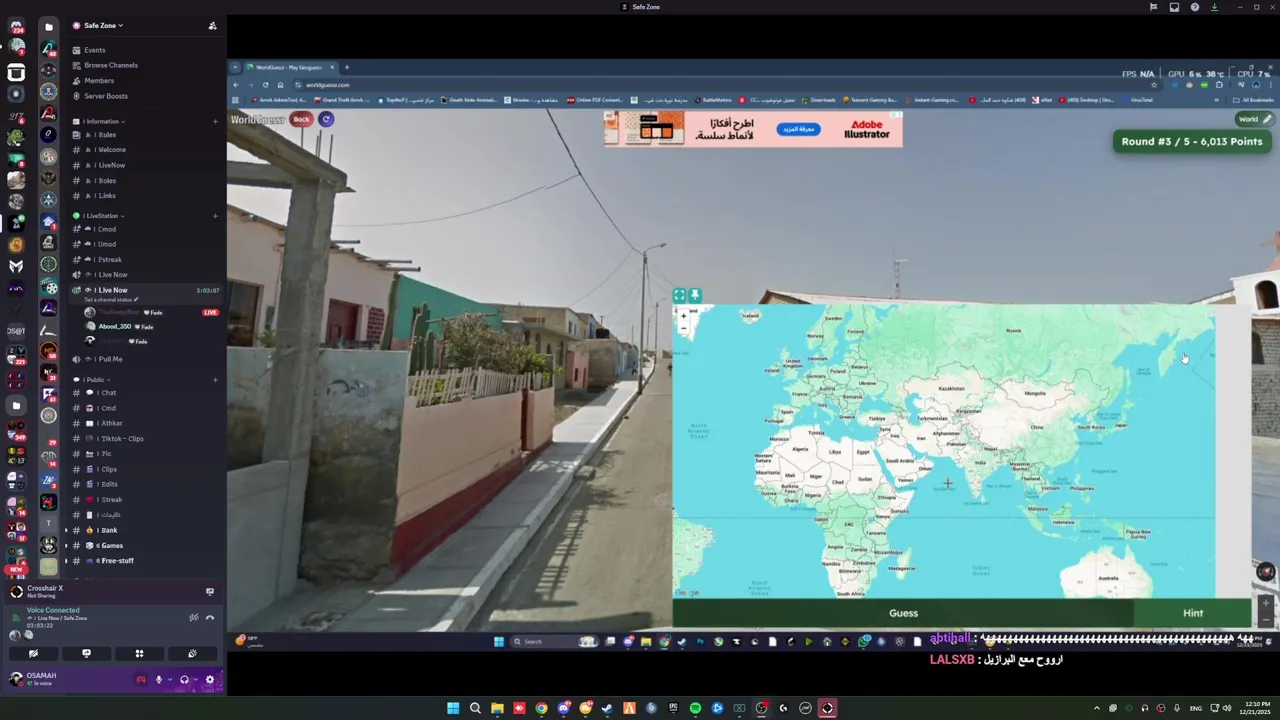This screenshot has height=720, width=1280.
Task: Toggle microphone mute in Discord user panel
Action: [x=158, y=680]
